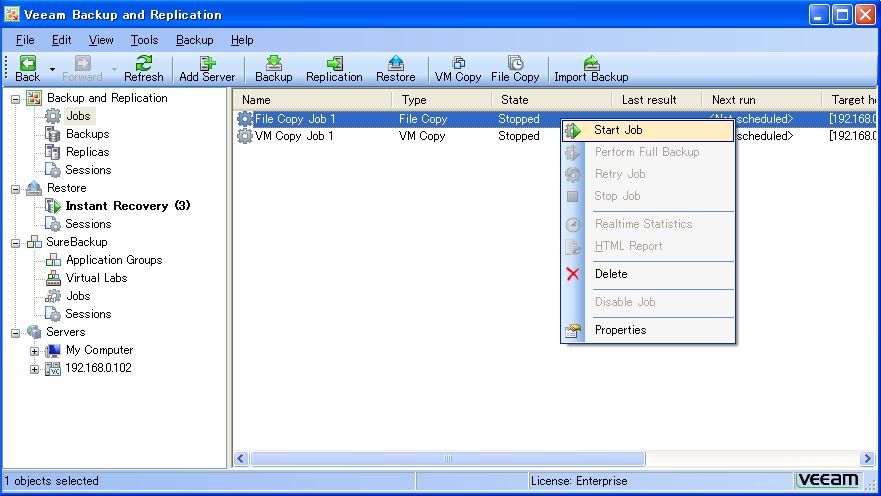
Task: Sort by the State column header
Action: point(552,100)
